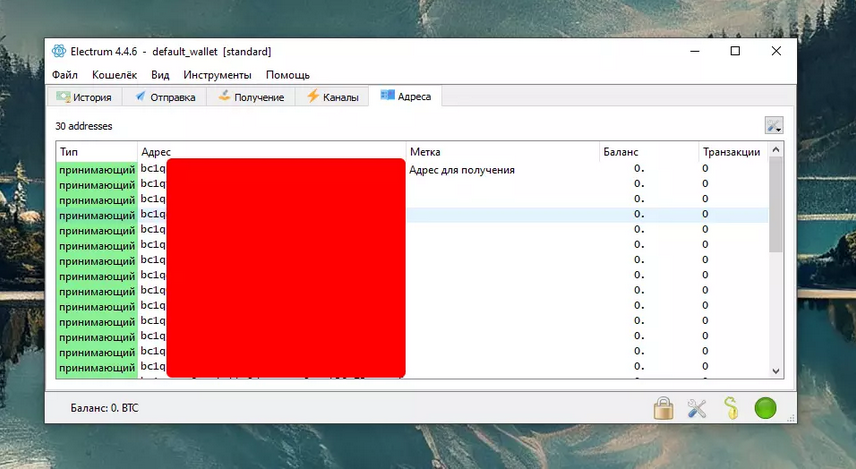This screenshot has width=856, height=469.
Task: Click the Баланс: 0. BTC status text
Action: tap(104, 408)
